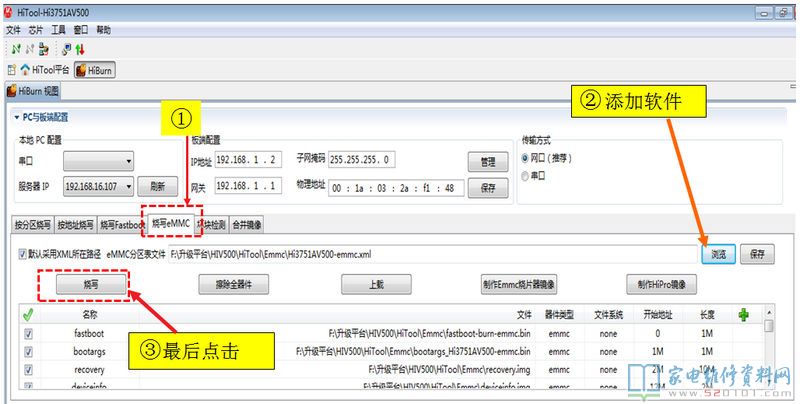Click the 网关 field 192.168.1.1
The height and width of the screenshot is (404, 800).
tap(248, 186)
